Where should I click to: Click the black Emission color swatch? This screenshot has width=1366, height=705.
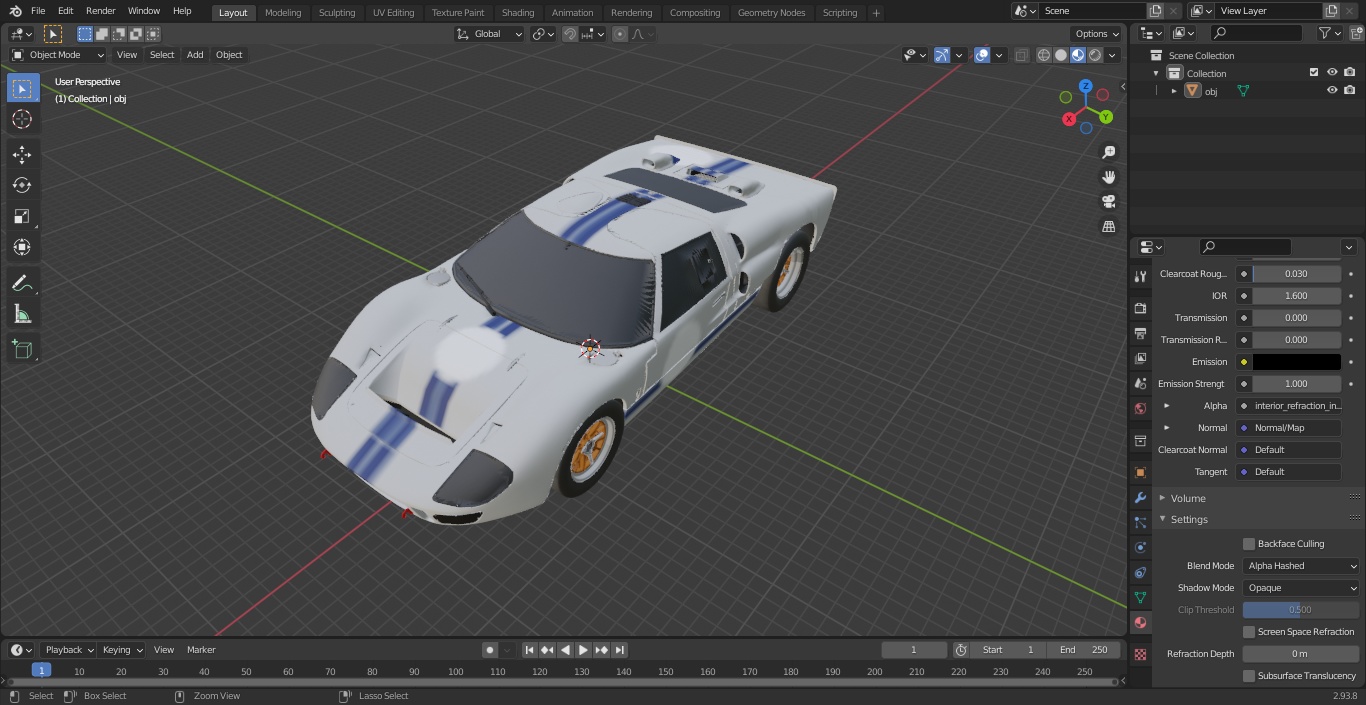(x=1297, y=362)
